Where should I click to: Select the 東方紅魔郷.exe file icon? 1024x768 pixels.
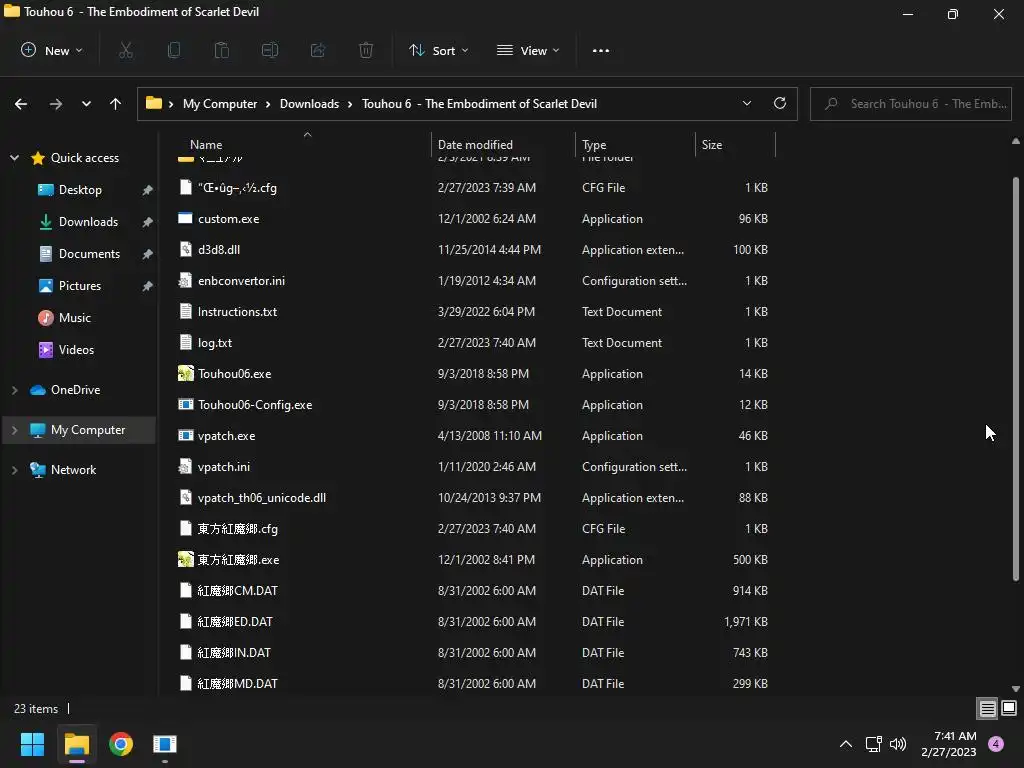(185, 560)
